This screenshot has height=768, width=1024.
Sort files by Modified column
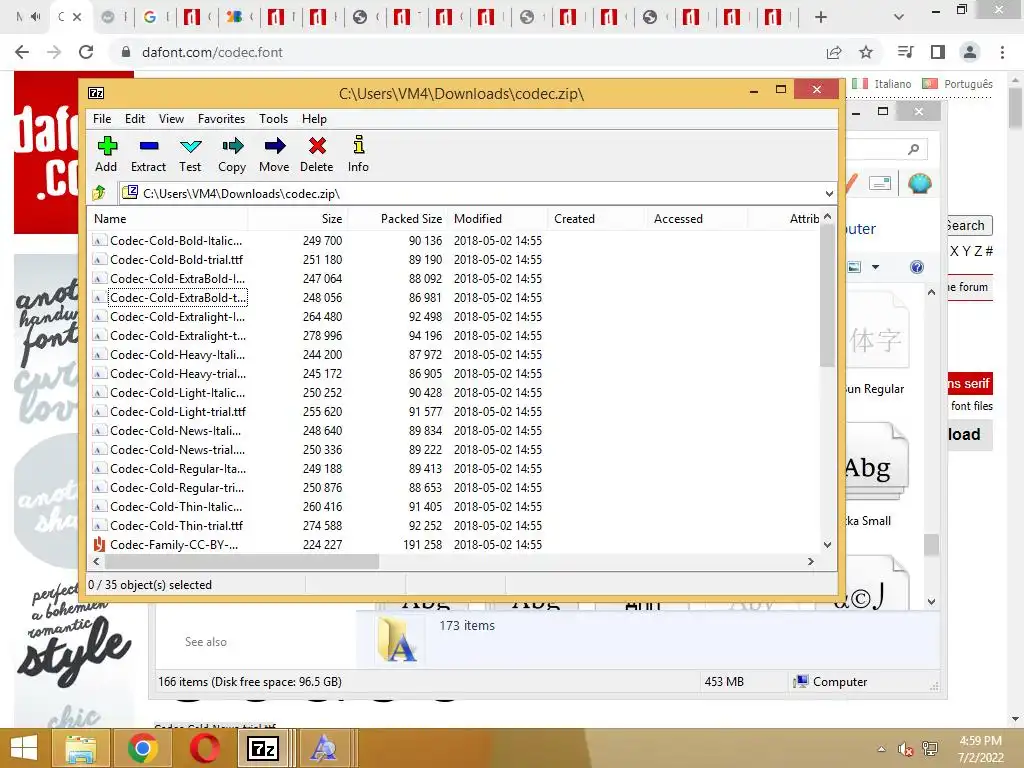click(498, 219)
